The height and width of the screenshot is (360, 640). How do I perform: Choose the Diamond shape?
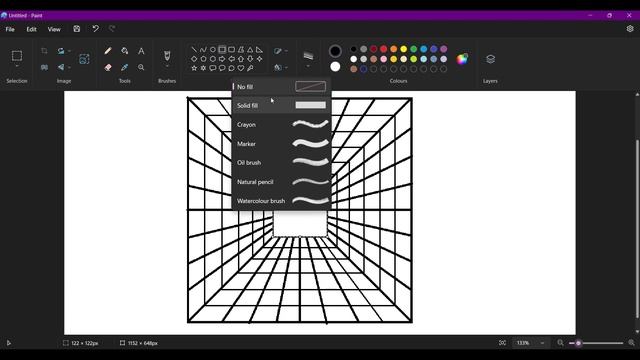[x=194, y=59]
